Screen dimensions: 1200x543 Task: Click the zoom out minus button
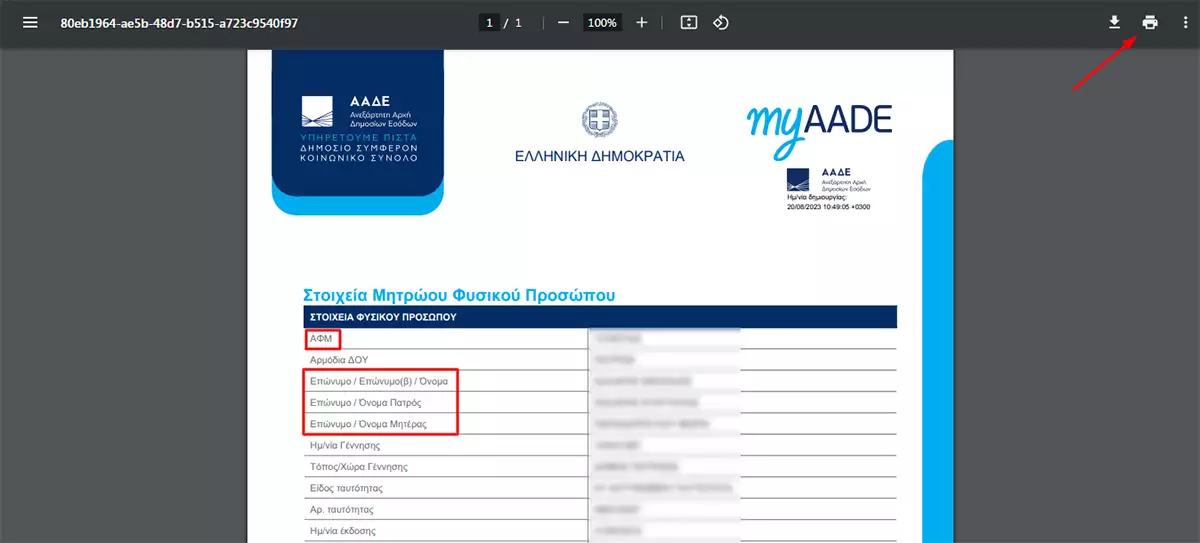coord(563,23)
